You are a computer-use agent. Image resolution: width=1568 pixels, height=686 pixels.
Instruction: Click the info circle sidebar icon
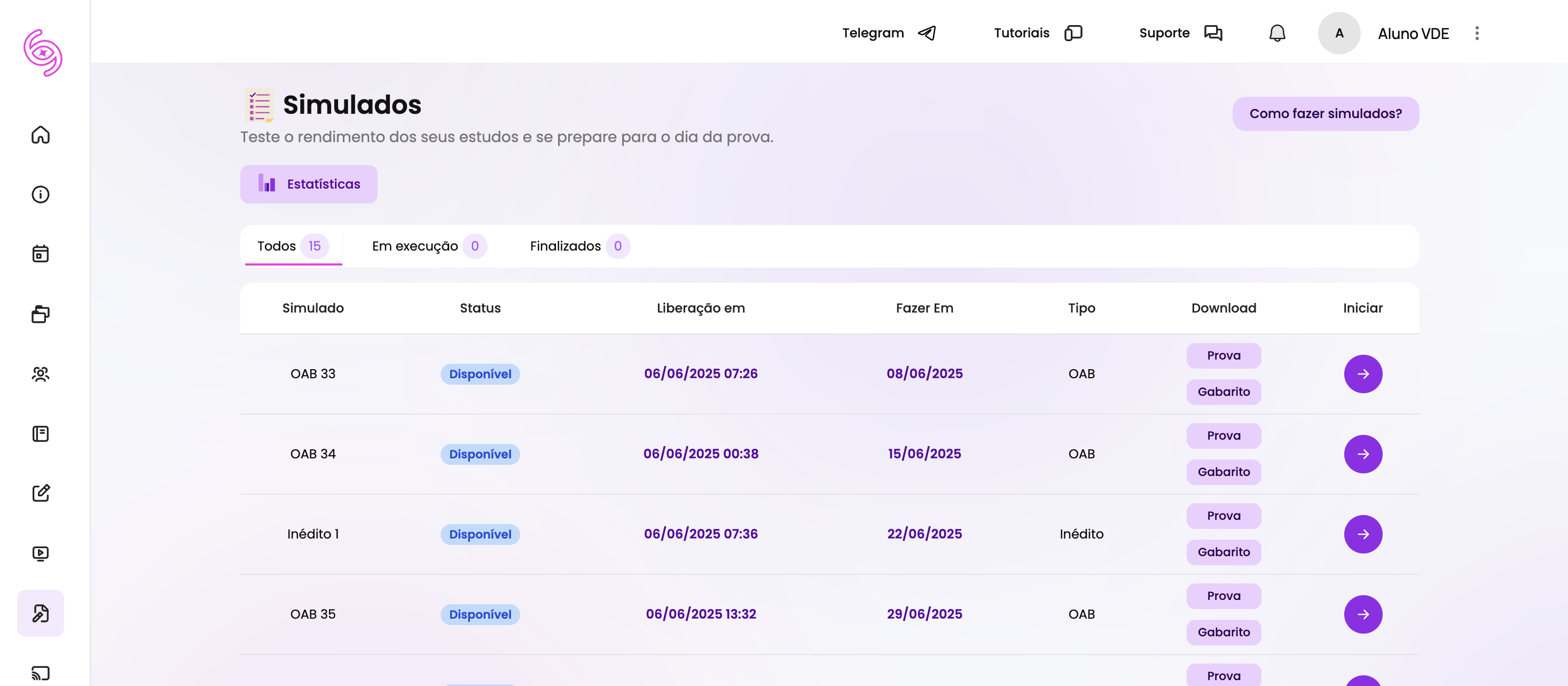point(40,194)
